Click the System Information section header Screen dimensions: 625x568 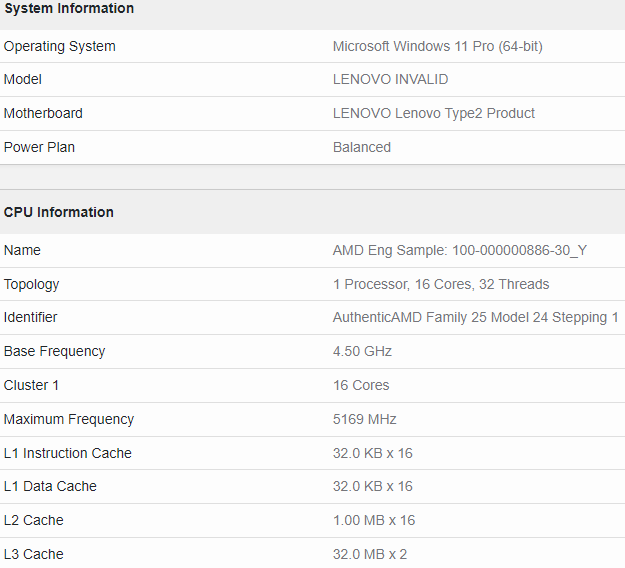[x=68, y=9]
